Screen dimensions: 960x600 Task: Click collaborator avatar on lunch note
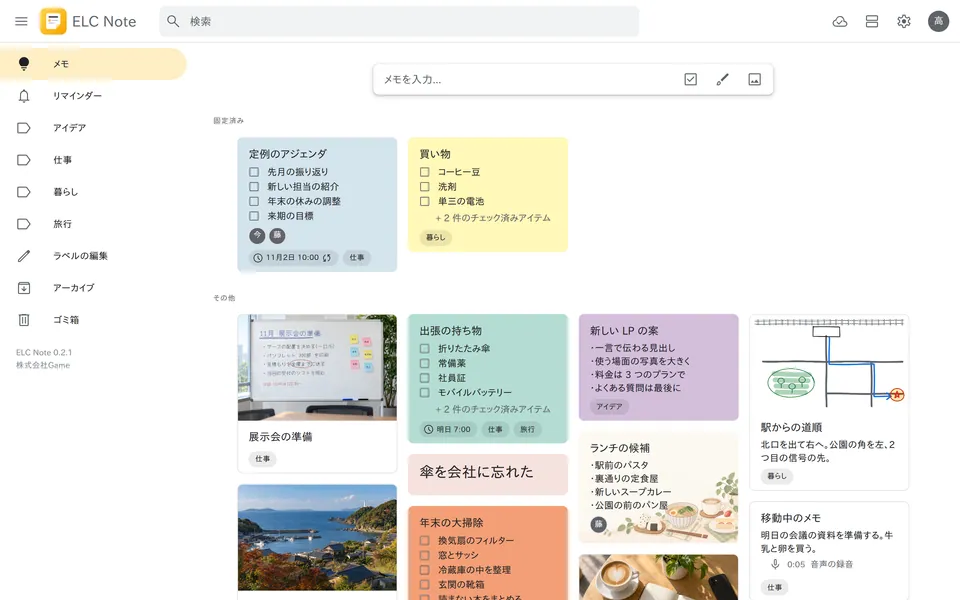click(598, 523)
